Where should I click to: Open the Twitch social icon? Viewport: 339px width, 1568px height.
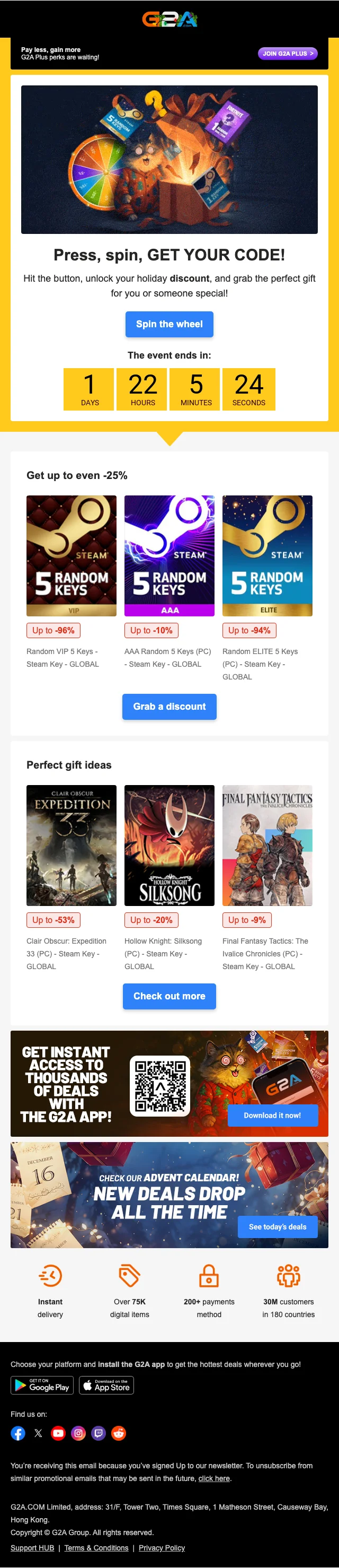(x=99, y=1433)
